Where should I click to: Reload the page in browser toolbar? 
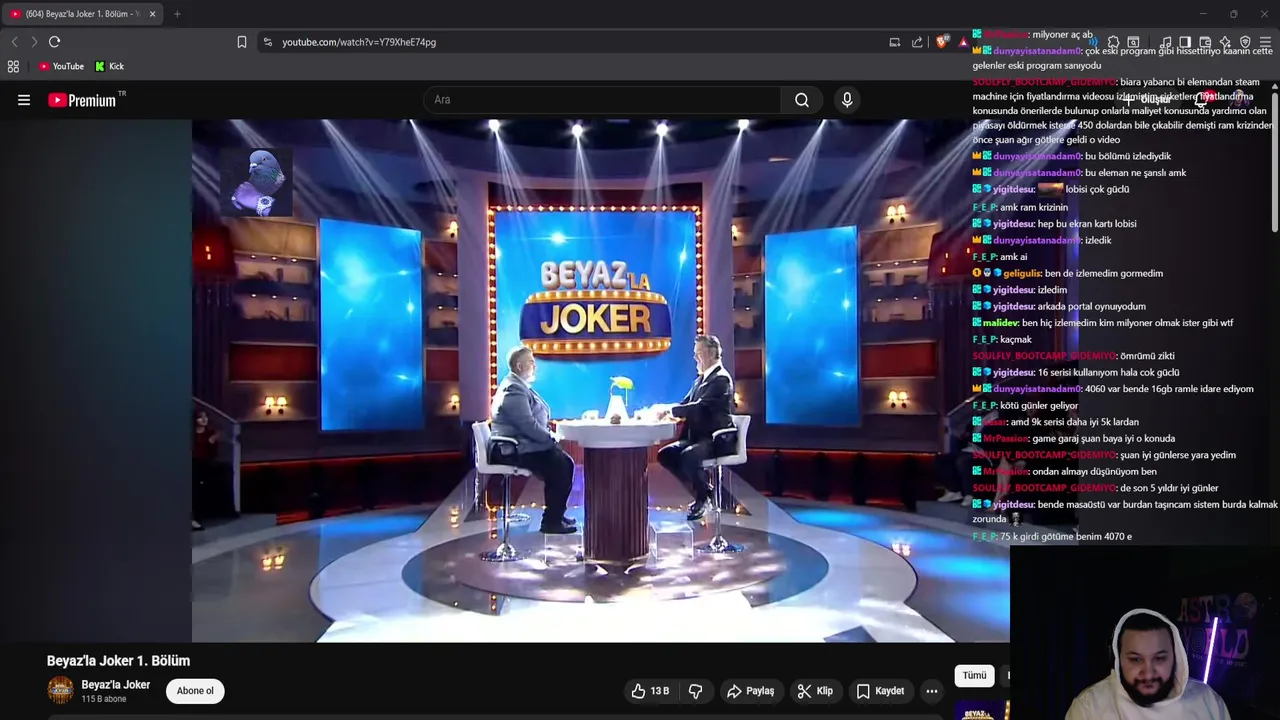pos(54,42)
